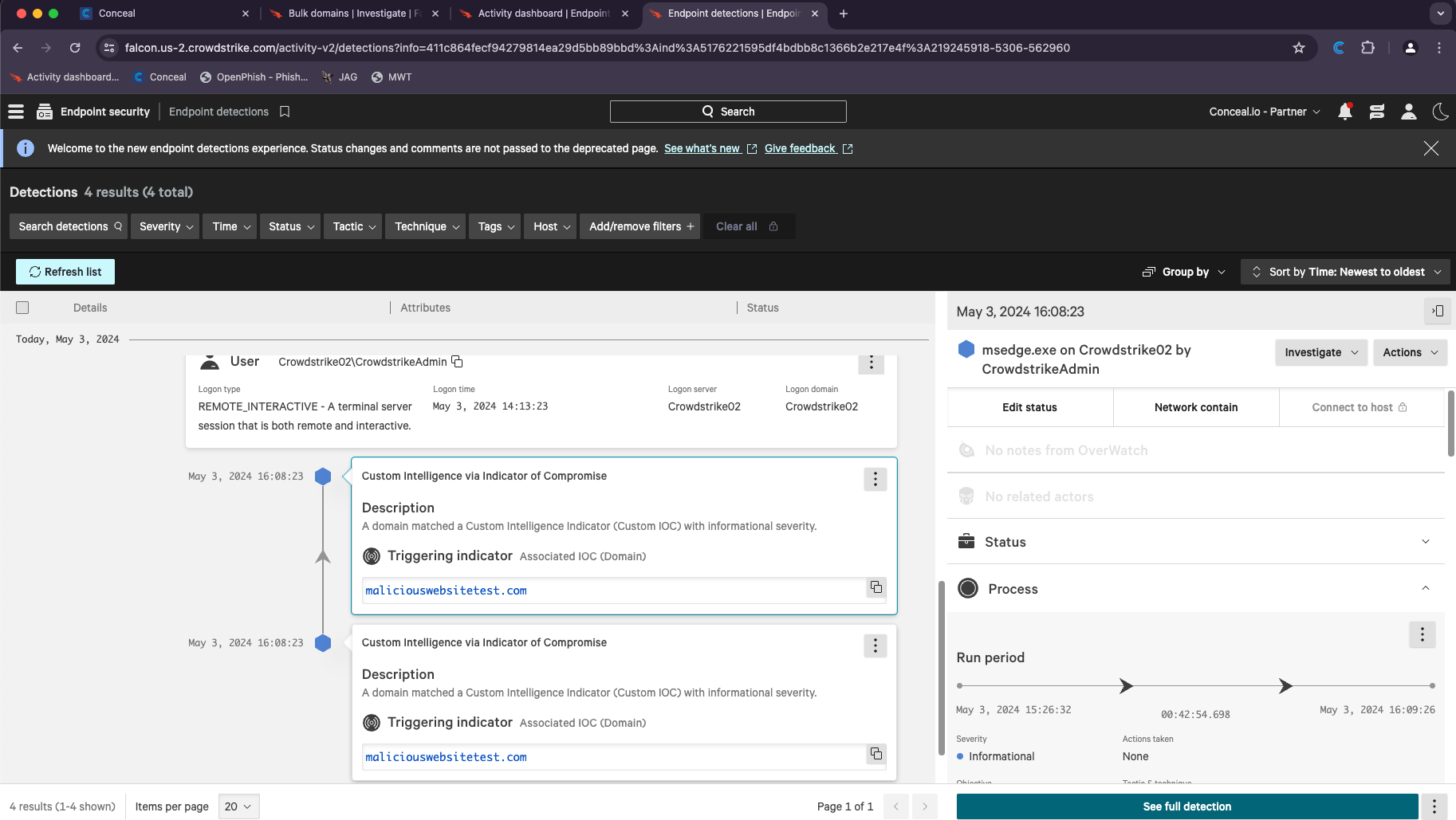Image resolution: width=1456 pixels, height=820 pixels.
Task: Dismiss the welcome info banner
Action: pyautogui.click(x=1431, y=148)
